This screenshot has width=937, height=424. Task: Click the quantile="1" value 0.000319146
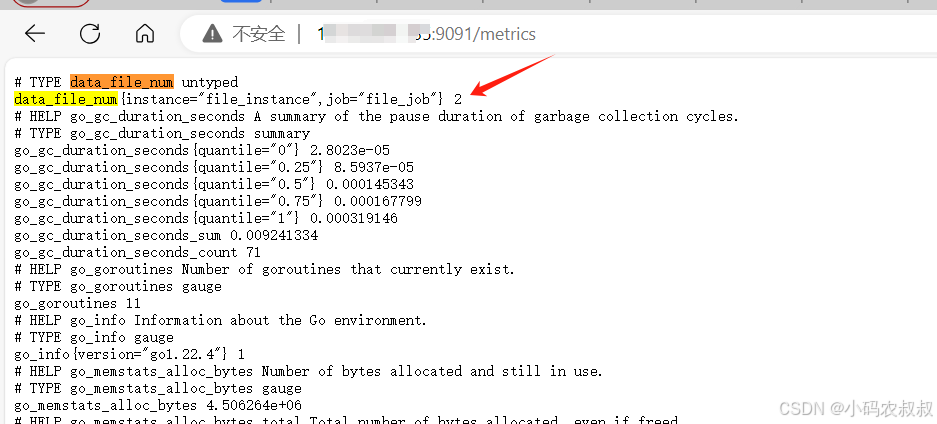pyautogui.click(x=354, y=218)
